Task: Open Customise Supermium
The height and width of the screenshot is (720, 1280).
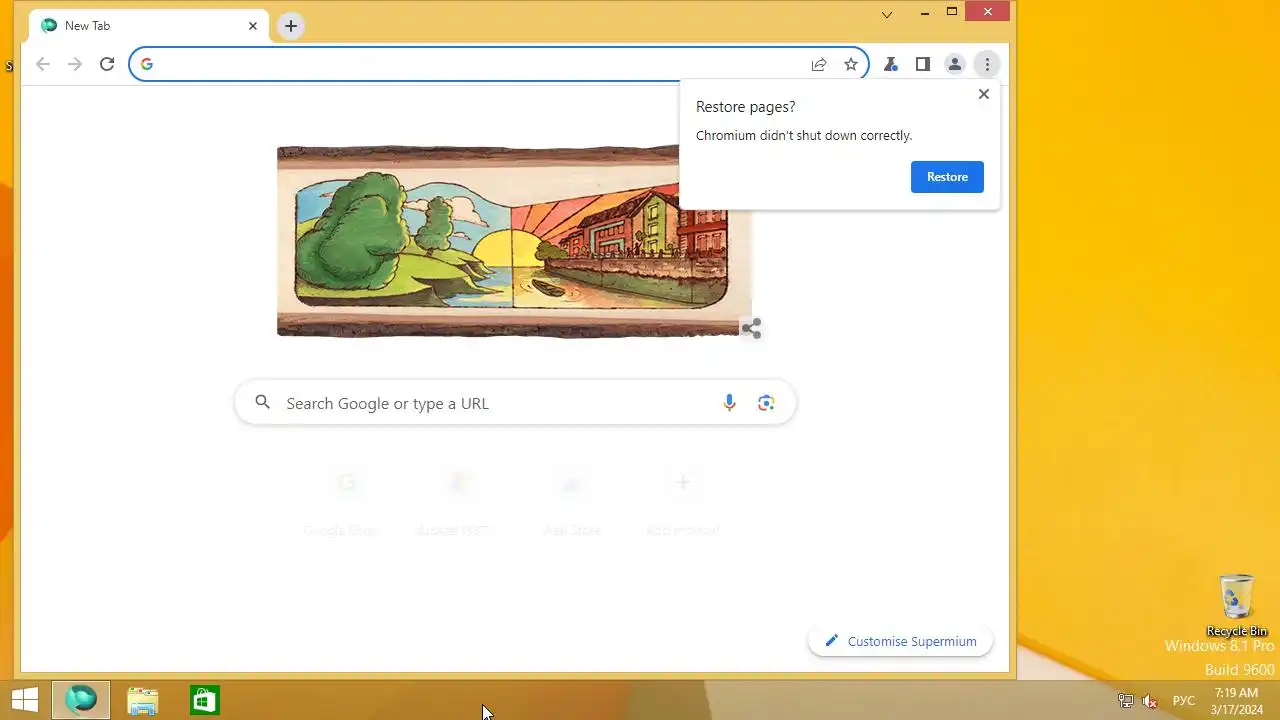Action: click(x=900, y=641)
